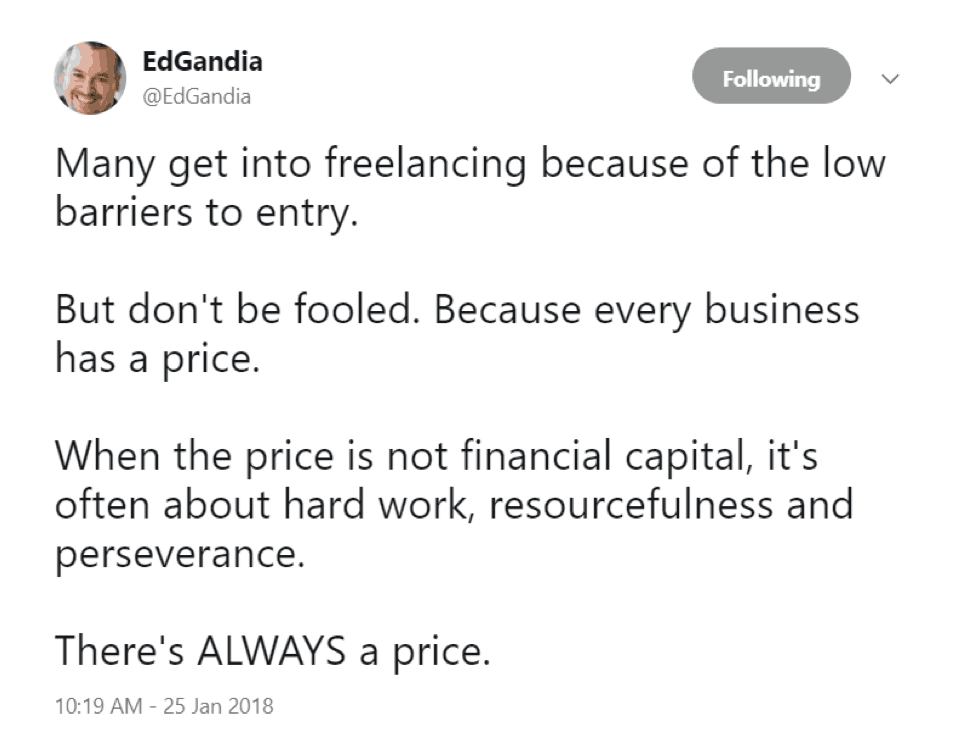Click the line has a price
959x739 pixels.
158,360
